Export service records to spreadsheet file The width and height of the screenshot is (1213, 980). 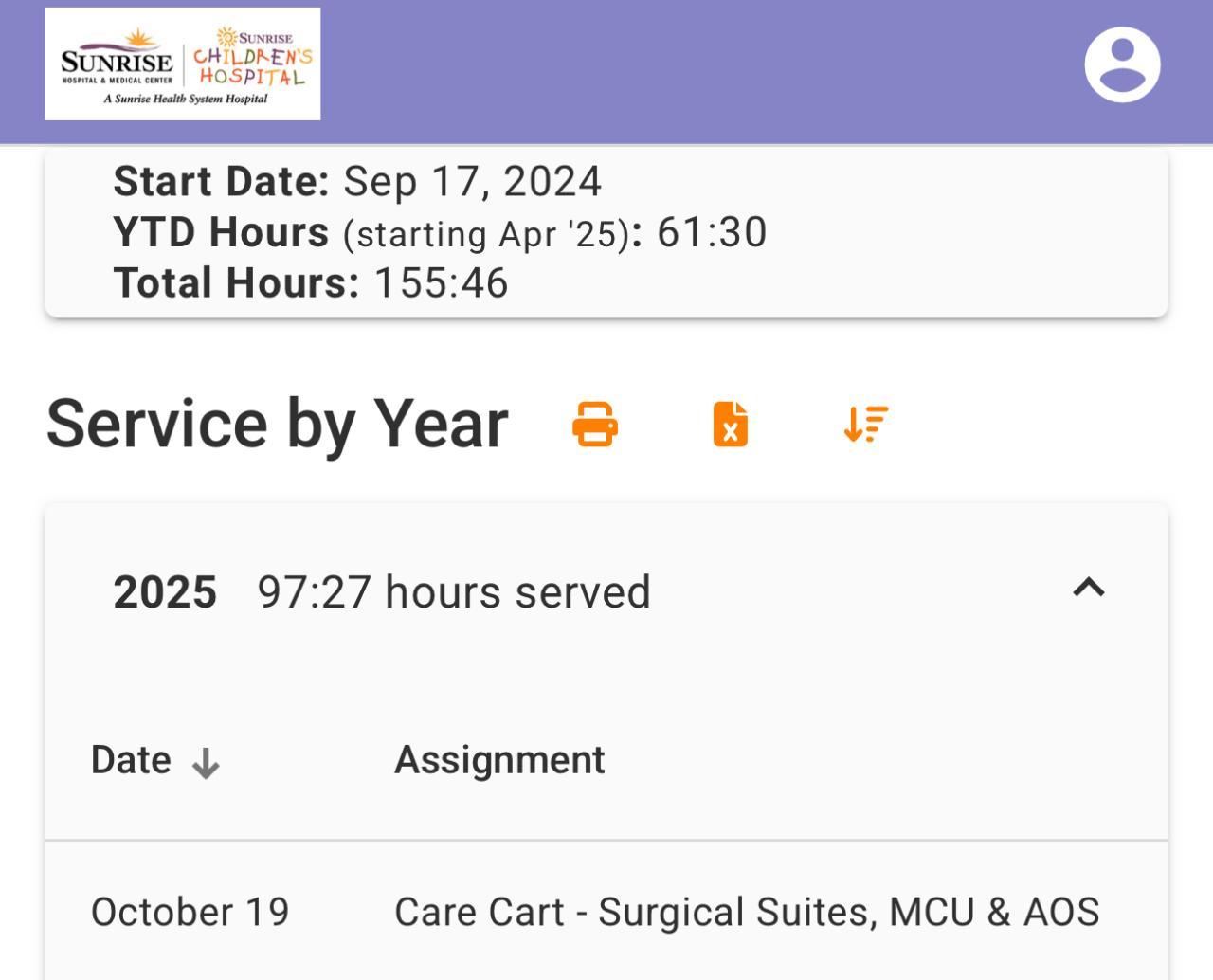coord(730,424)
